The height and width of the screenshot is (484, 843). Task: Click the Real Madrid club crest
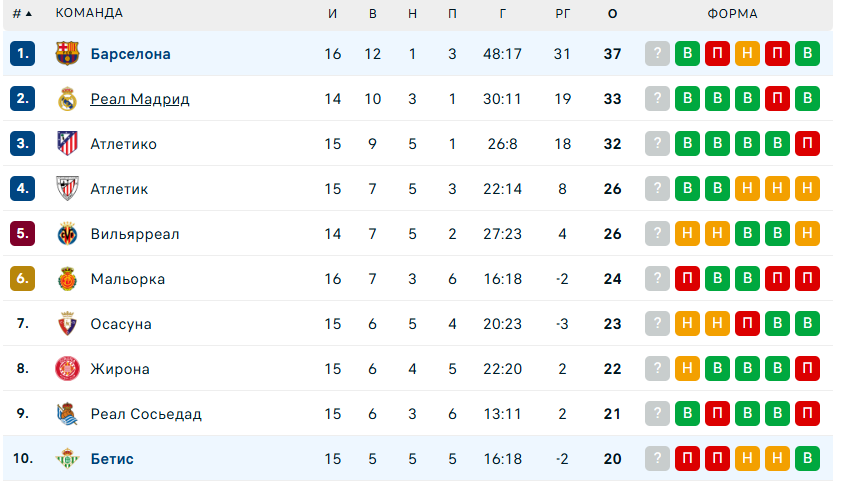[67, 99]
